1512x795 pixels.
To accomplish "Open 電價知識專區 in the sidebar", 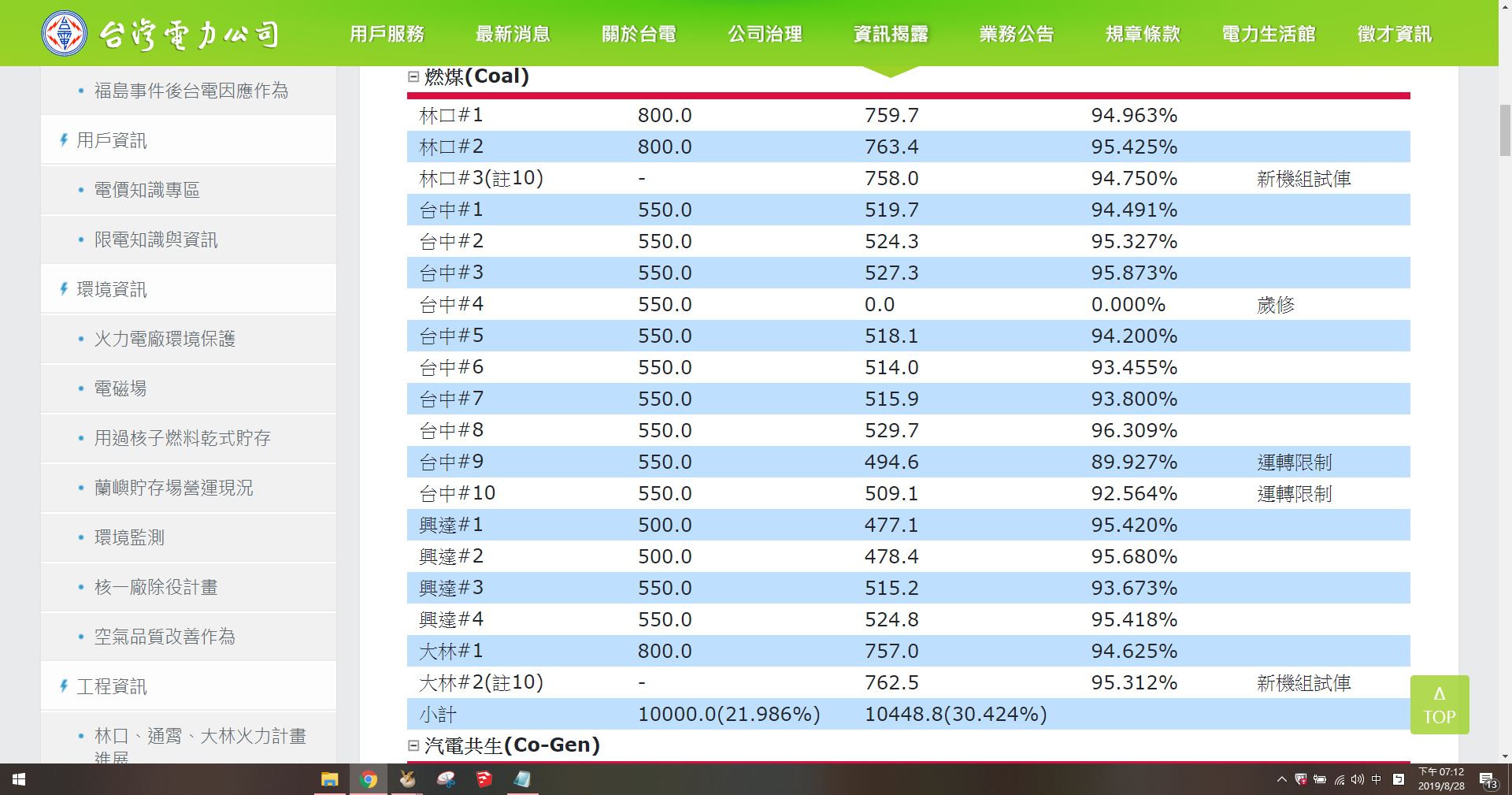I will point(147,190).
